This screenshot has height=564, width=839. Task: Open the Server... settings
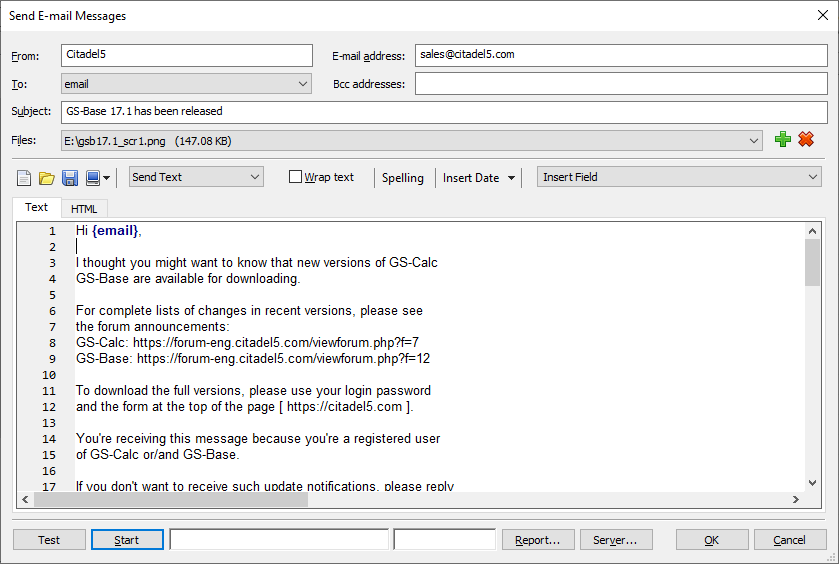coord(616,540)
